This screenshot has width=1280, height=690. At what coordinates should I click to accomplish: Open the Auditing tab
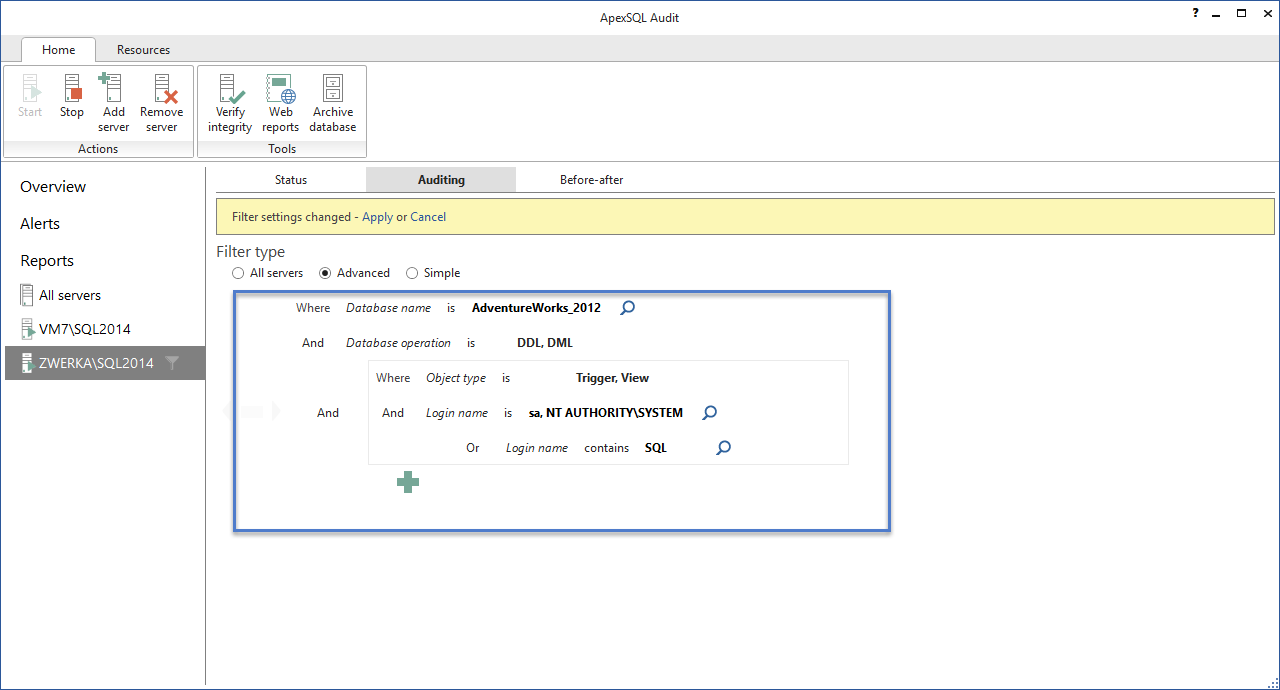(441, 180)
